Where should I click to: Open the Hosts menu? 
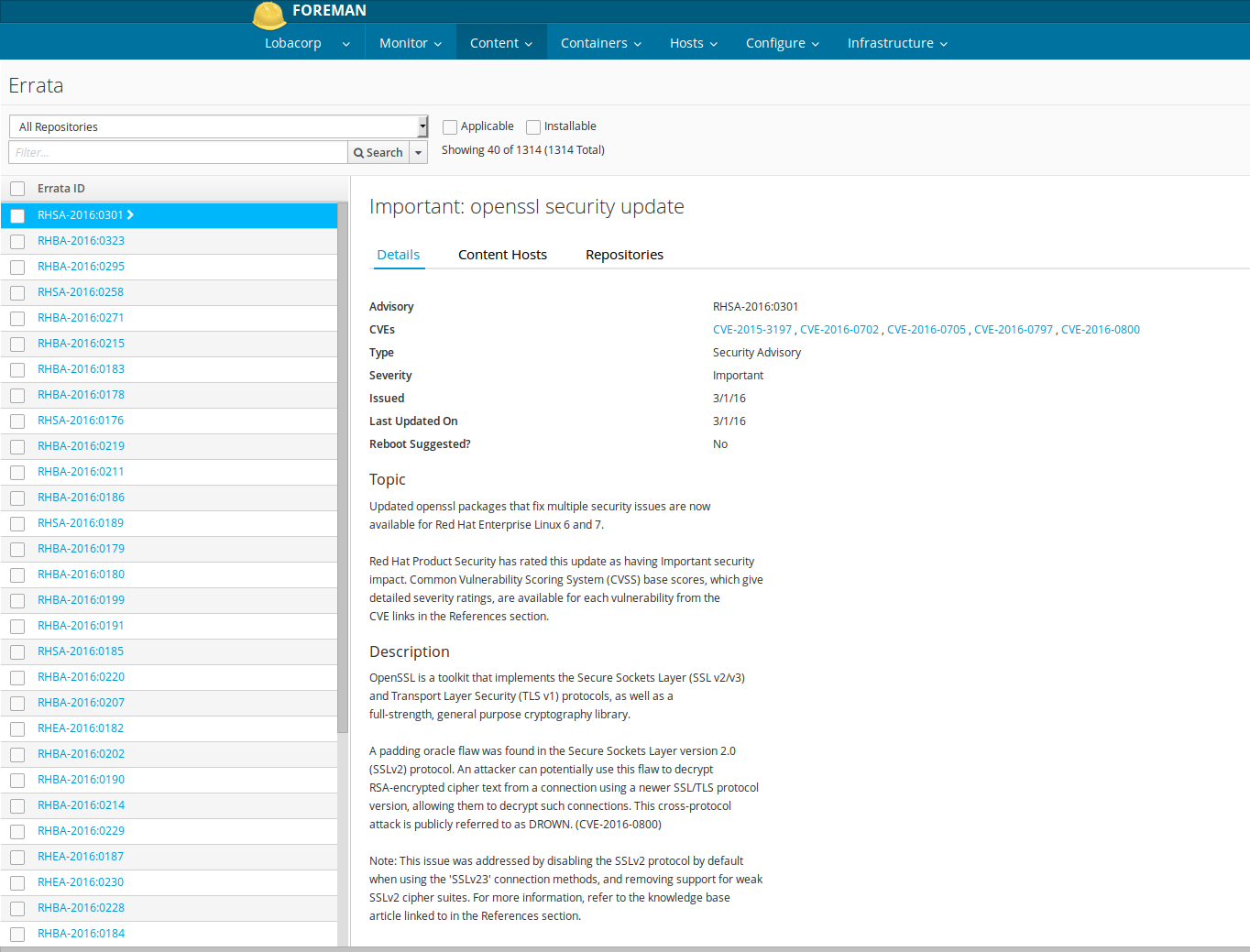[693, 43]
